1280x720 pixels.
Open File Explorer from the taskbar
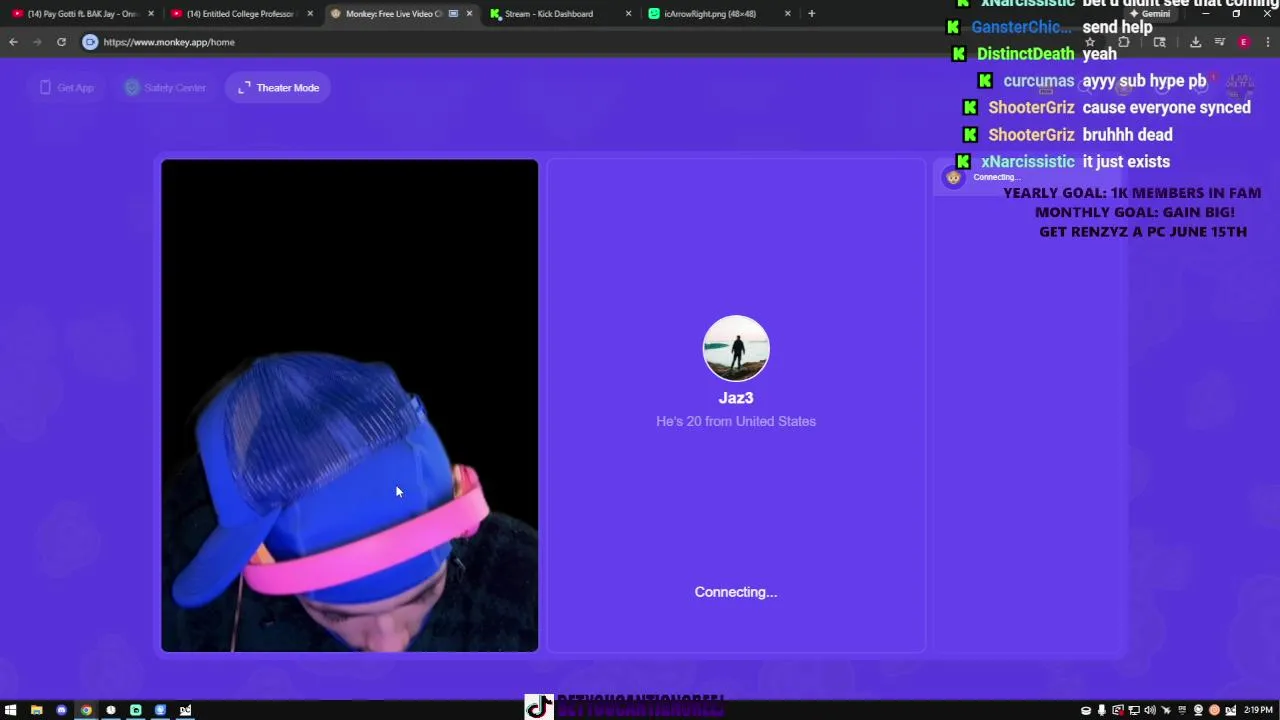36,710
